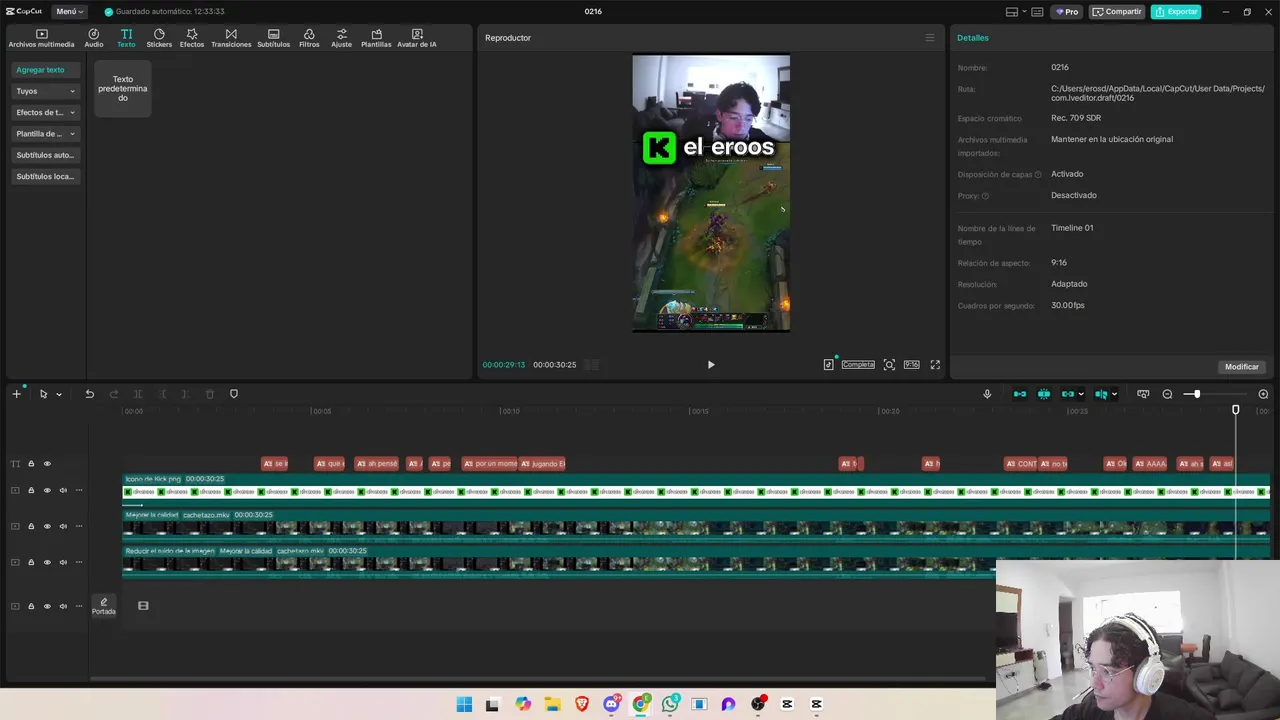Hide the Icono de Kick png track
The height and width of the screenshot is (720, 1280).
point(47,490)
